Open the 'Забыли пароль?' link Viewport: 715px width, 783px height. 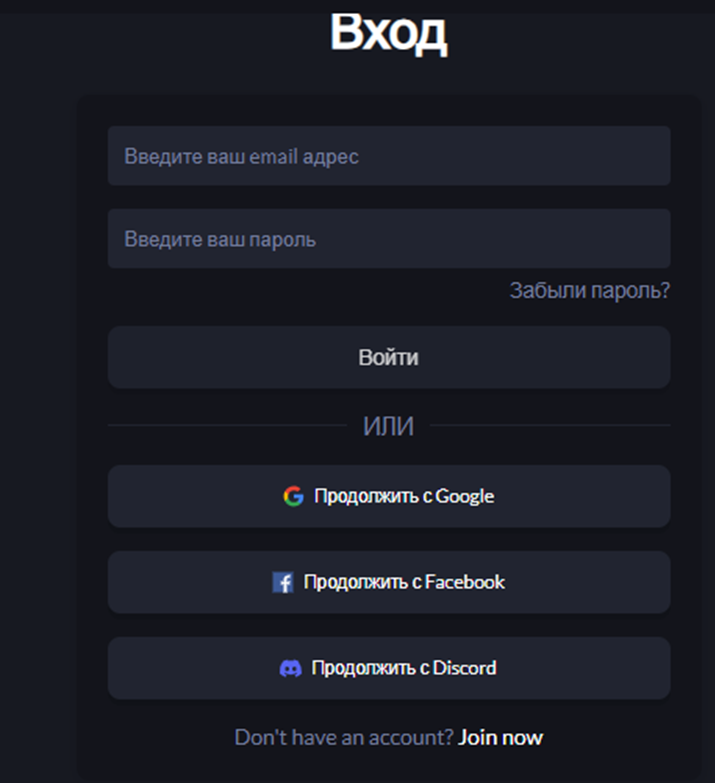589,291
